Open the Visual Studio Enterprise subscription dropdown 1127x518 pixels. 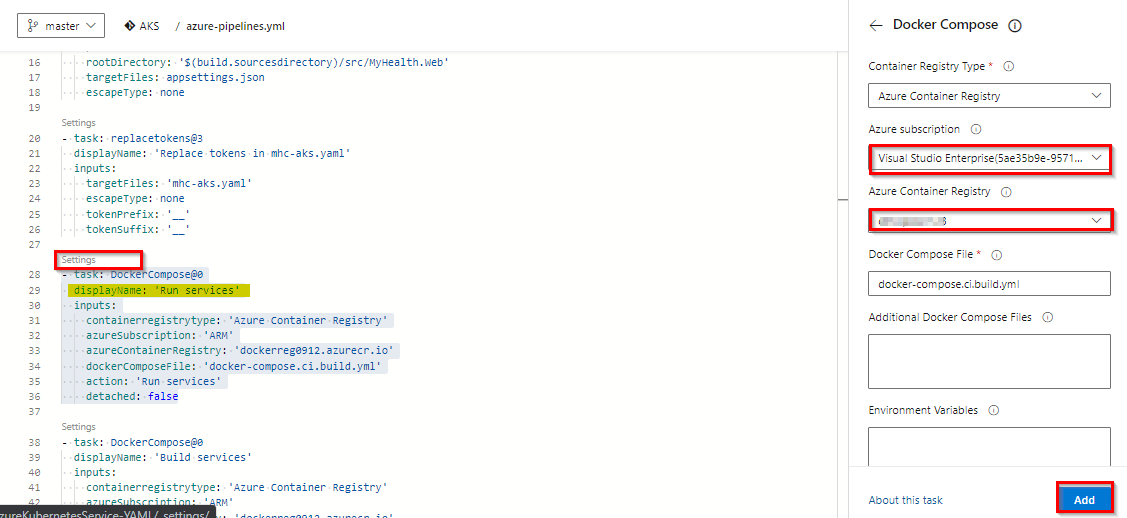[x=989, y=158]
